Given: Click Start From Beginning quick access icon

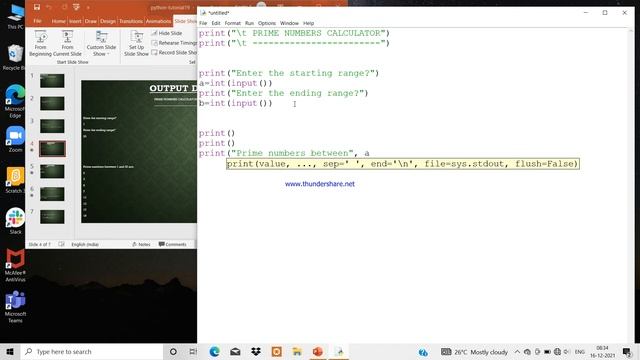Looking at the screenshot, I should pyautogui.click(x=76, y=7).
